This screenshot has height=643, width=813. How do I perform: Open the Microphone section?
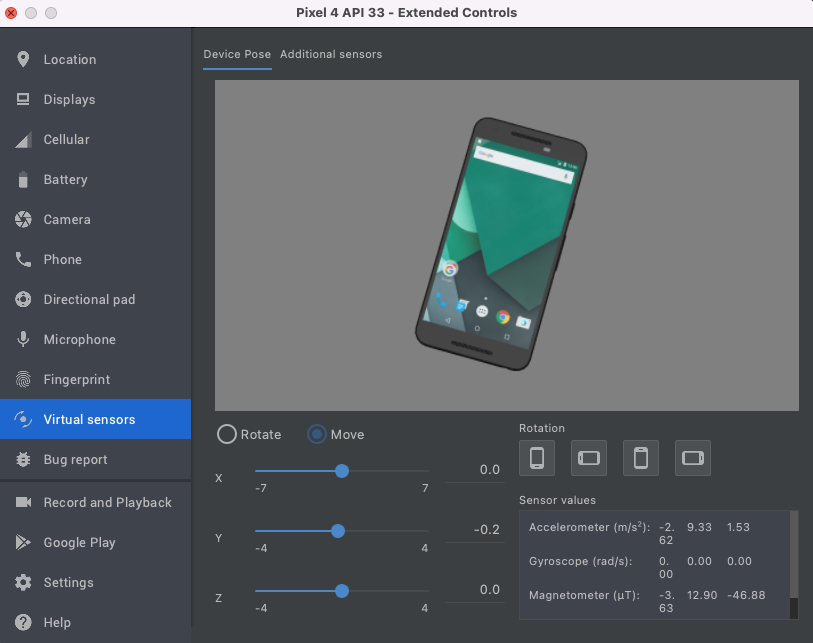[x=95, y=339]
